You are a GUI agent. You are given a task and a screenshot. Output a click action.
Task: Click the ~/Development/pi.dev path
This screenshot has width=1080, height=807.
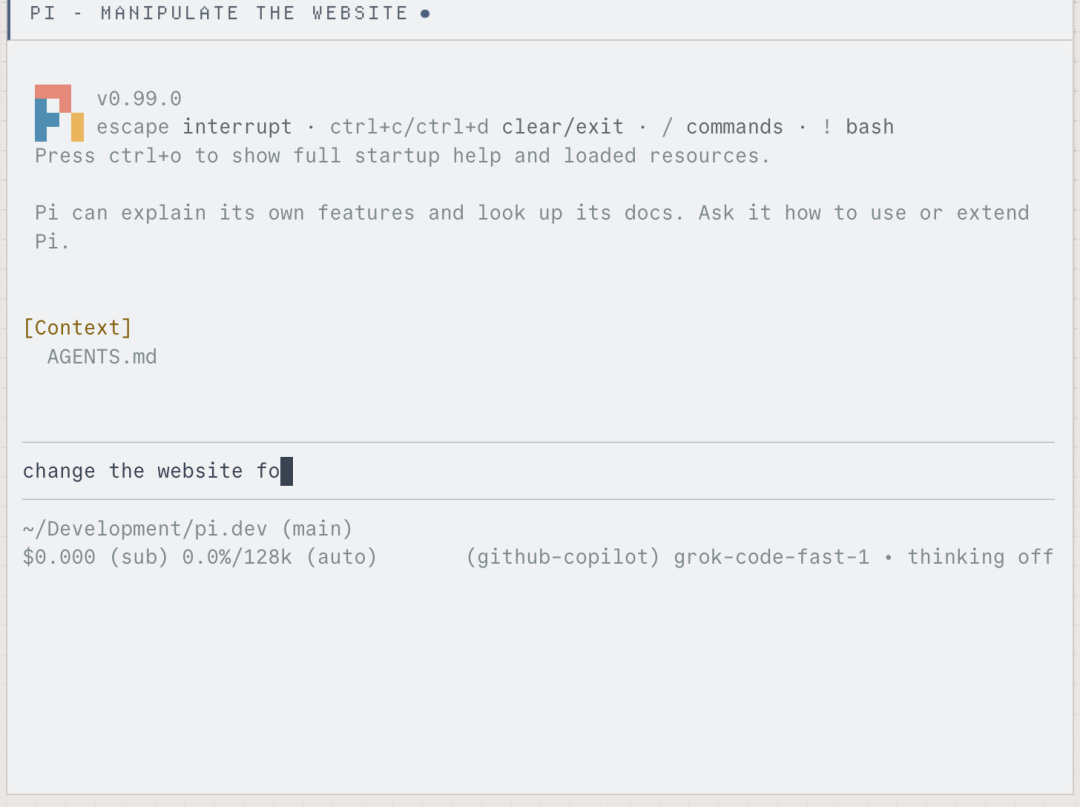pos(145,529)
